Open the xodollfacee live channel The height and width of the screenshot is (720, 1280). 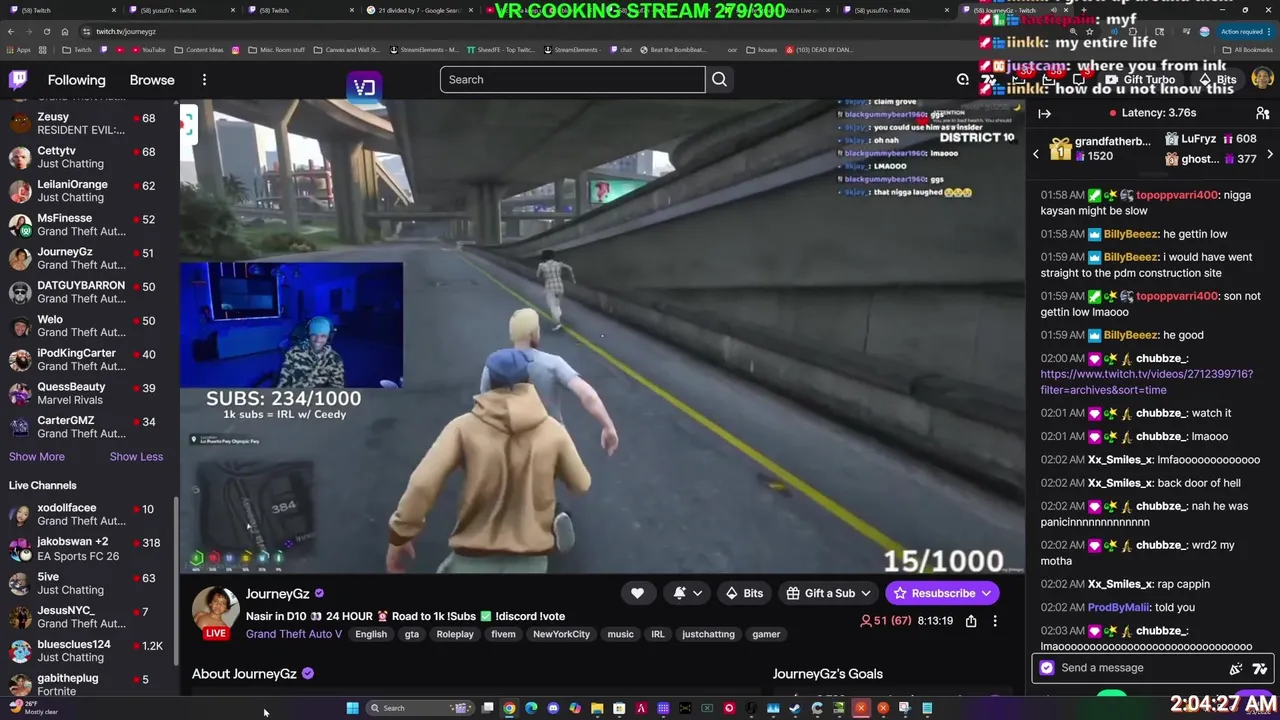click(x=88, y=514)
